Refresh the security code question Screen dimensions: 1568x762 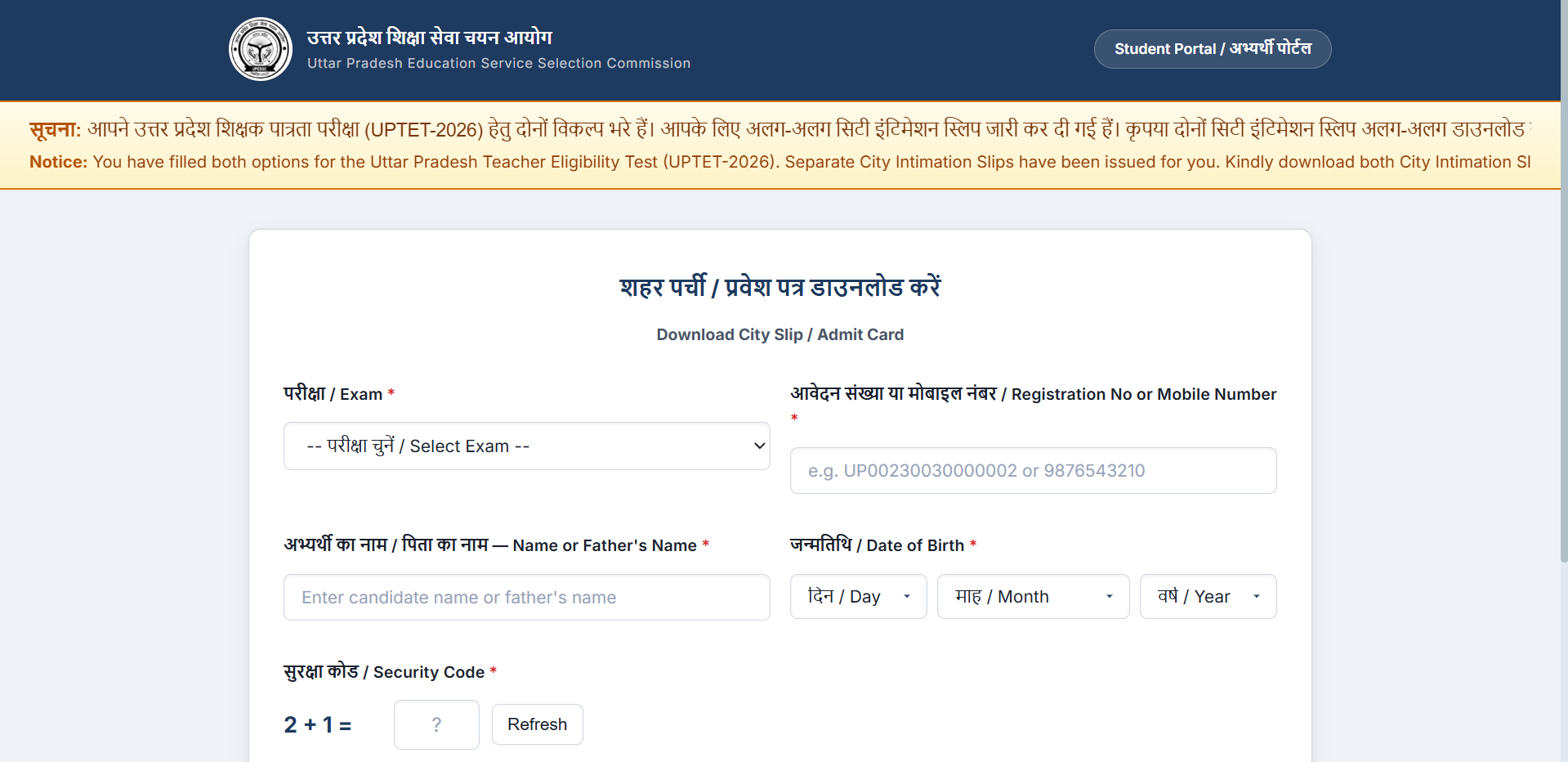(537, 724)
